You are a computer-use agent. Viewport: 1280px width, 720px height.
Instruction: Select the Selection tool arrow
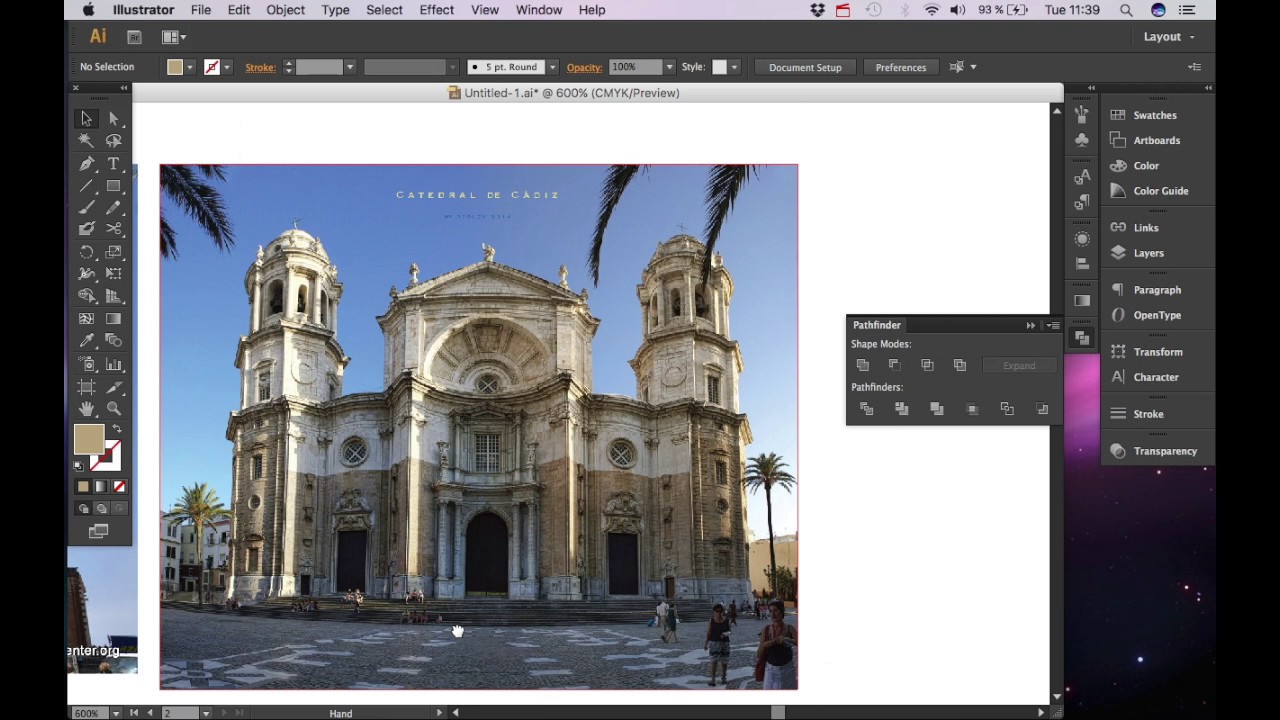point(87,119)
